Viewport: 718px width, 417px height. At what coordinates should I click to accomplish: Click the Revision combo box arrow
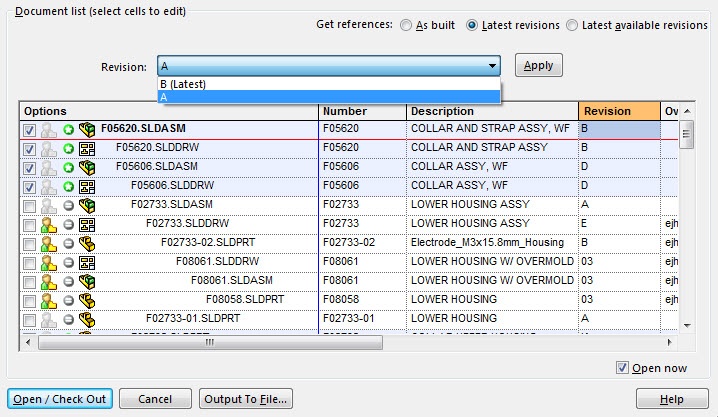[x=491, y=67]
